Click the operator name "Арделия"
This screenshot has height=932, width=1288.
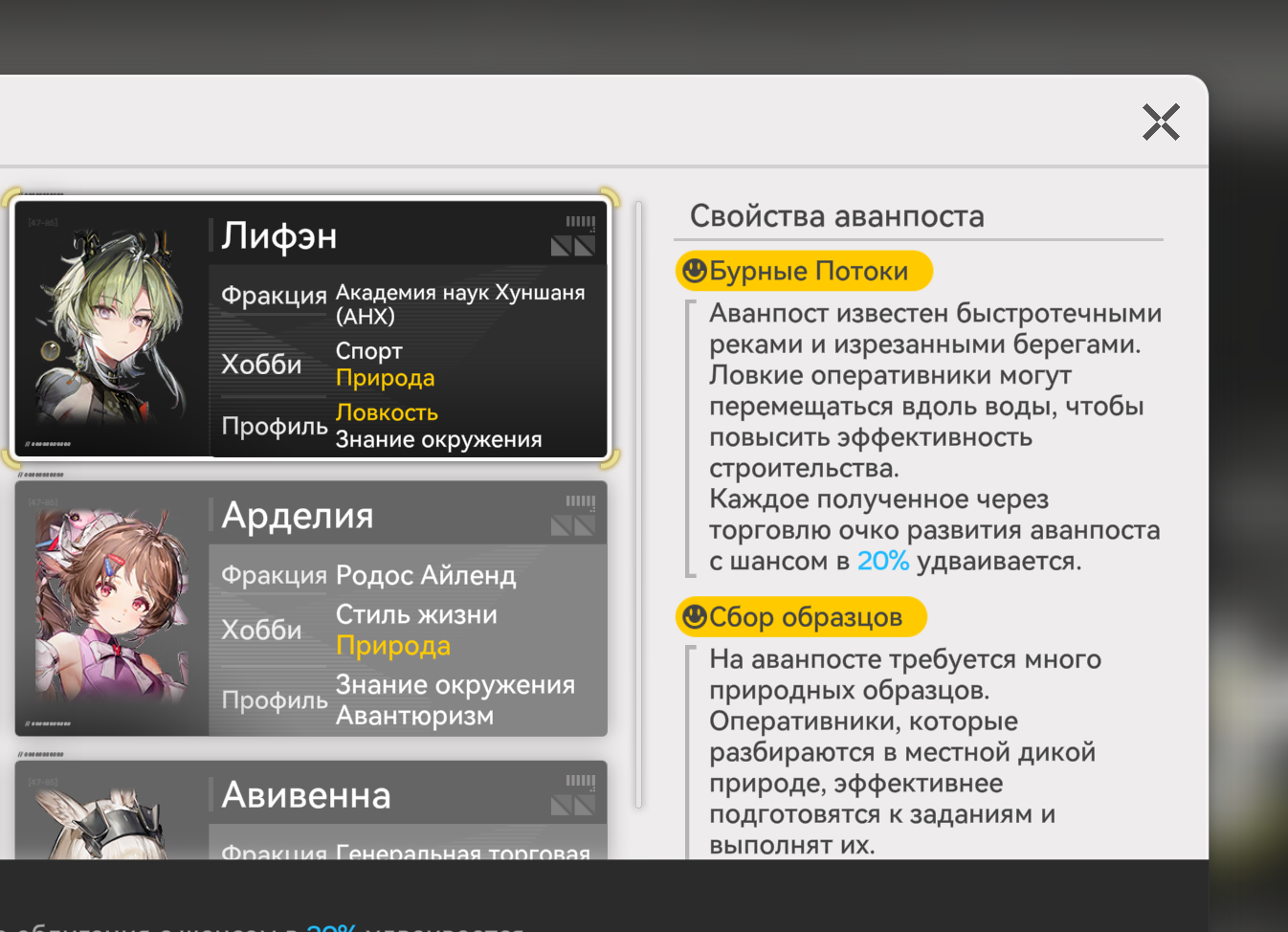point(298,515)
